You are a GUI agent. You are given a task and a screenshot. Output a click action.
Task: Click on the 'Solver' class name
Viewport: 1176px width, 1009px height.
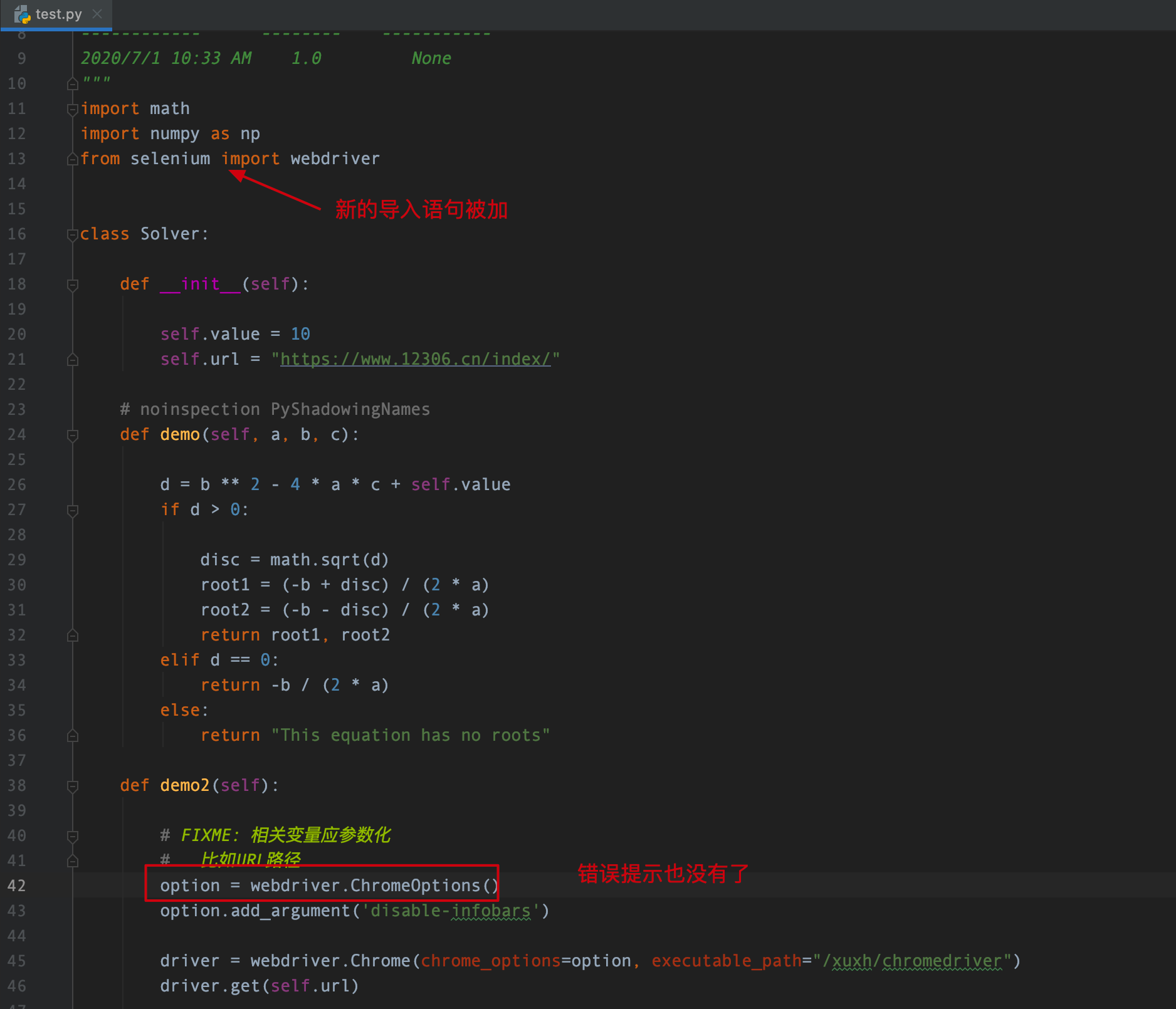(x=169, y=234)
